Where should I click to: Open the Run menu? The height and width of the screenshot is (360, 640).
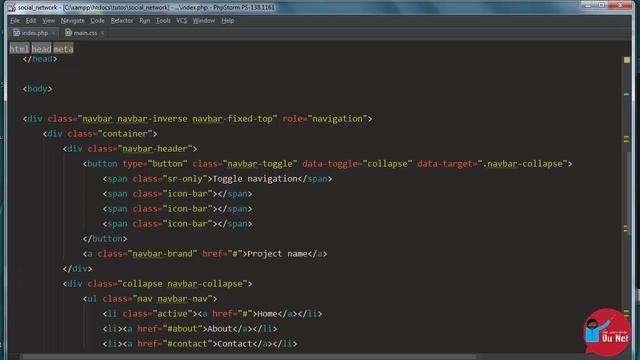click(x=144, y=20)
